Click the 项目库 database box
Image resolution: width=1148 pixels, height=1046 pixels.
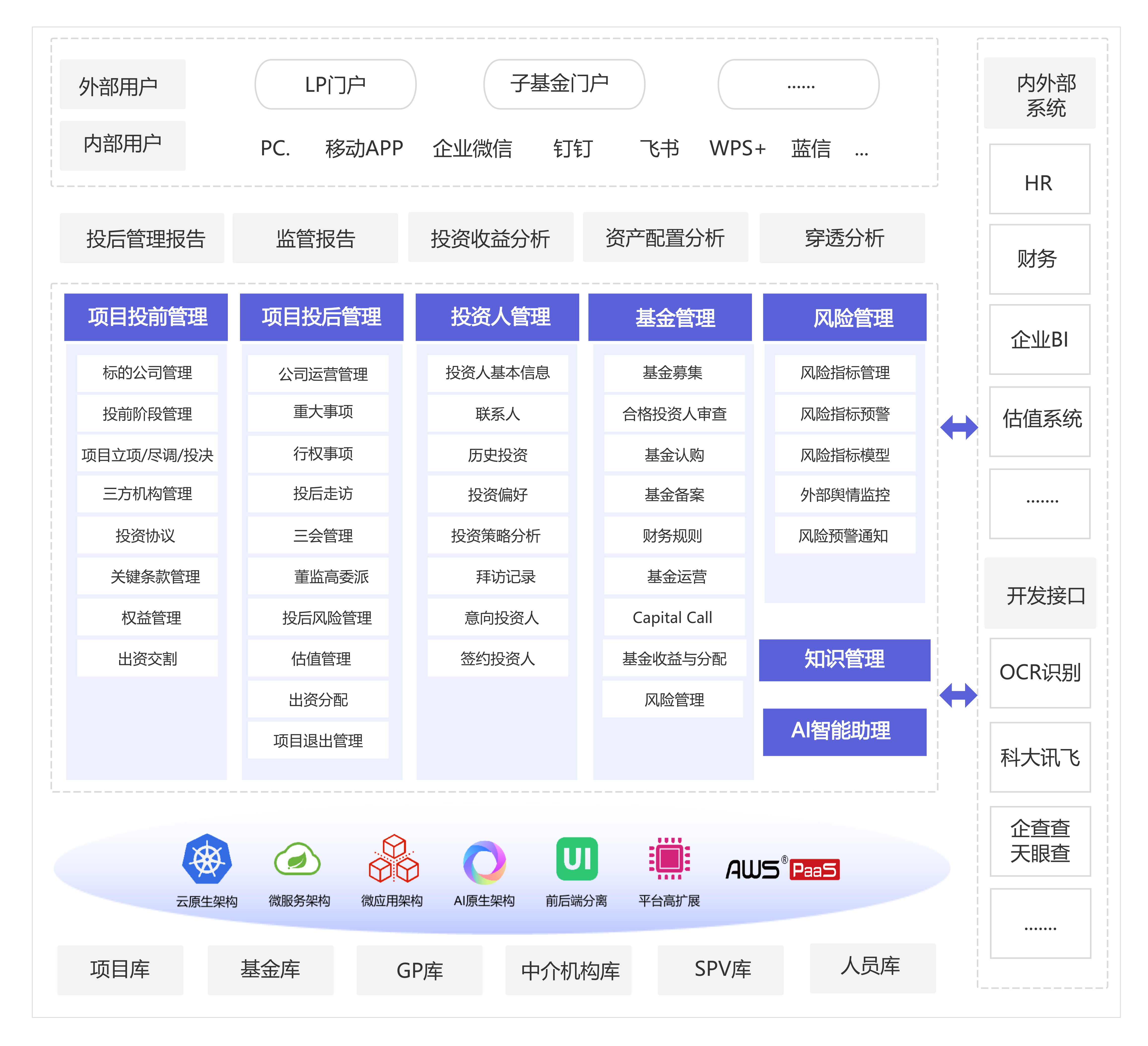(120, 970)
